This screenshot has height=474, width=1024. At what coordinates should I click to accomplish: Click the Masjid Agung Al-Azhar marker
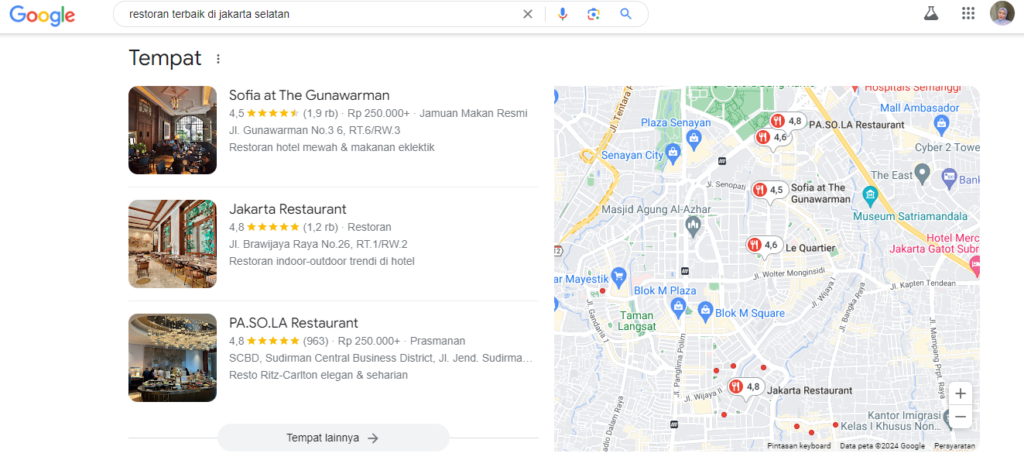pyautogui.click(x=694, y=227)
